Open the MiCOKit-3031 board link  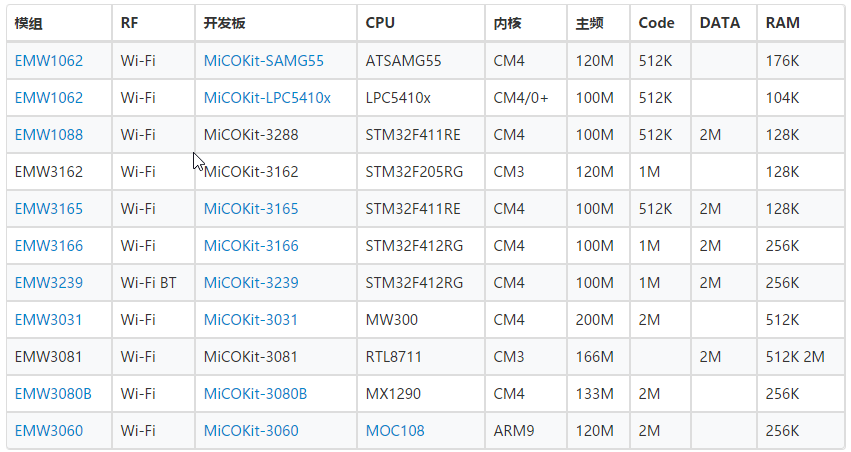click(x=250, y=320)
